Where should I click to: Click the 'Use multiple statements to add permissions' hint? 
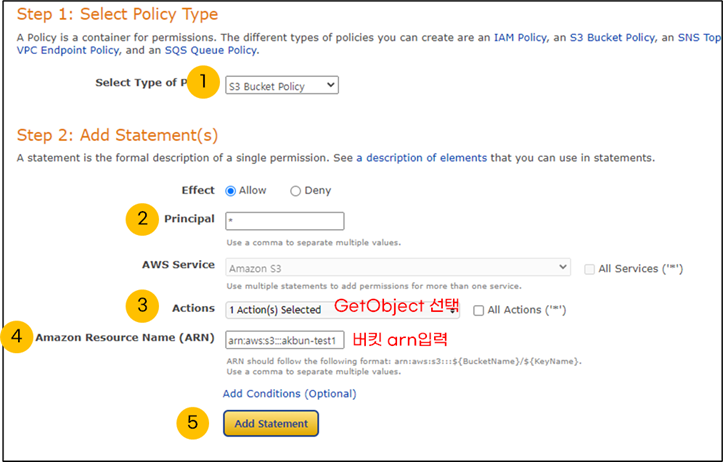click(x=374, y=286)
